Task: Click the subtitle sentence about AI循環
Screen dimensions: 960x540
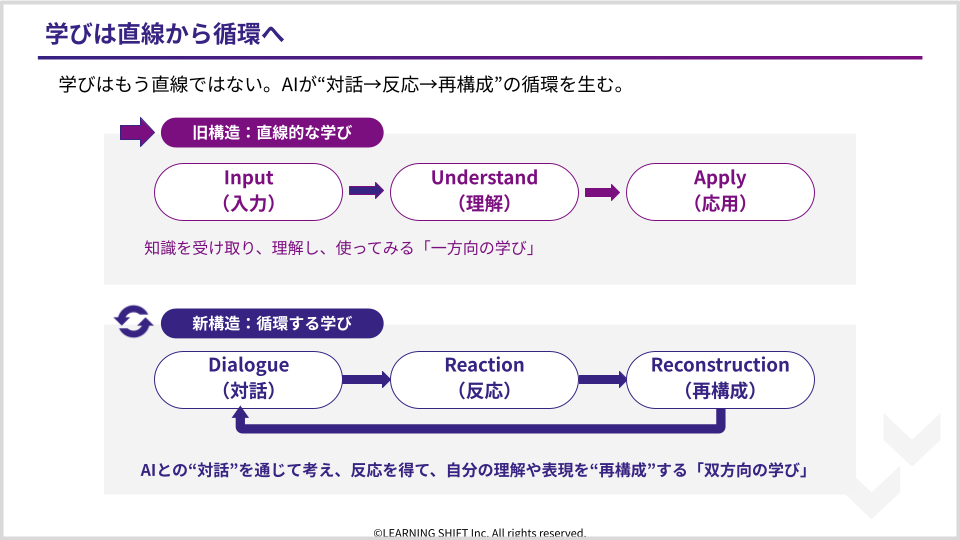Action: click(342, 84)
